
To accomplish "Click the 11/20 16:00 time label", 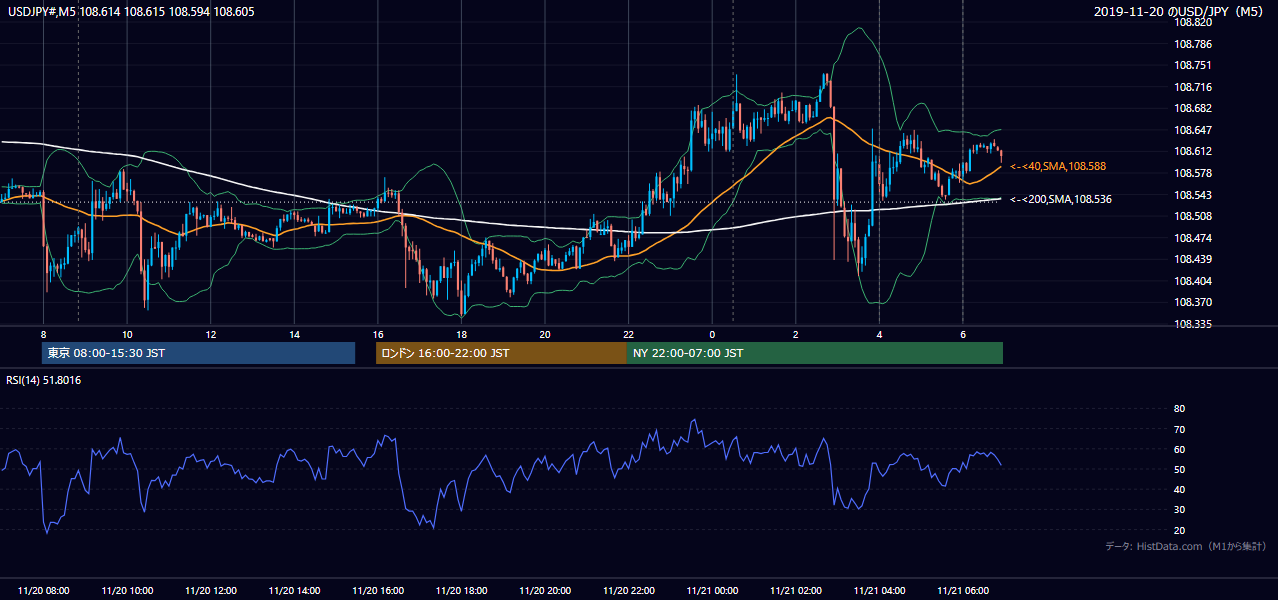I will [x=378, y=591].
